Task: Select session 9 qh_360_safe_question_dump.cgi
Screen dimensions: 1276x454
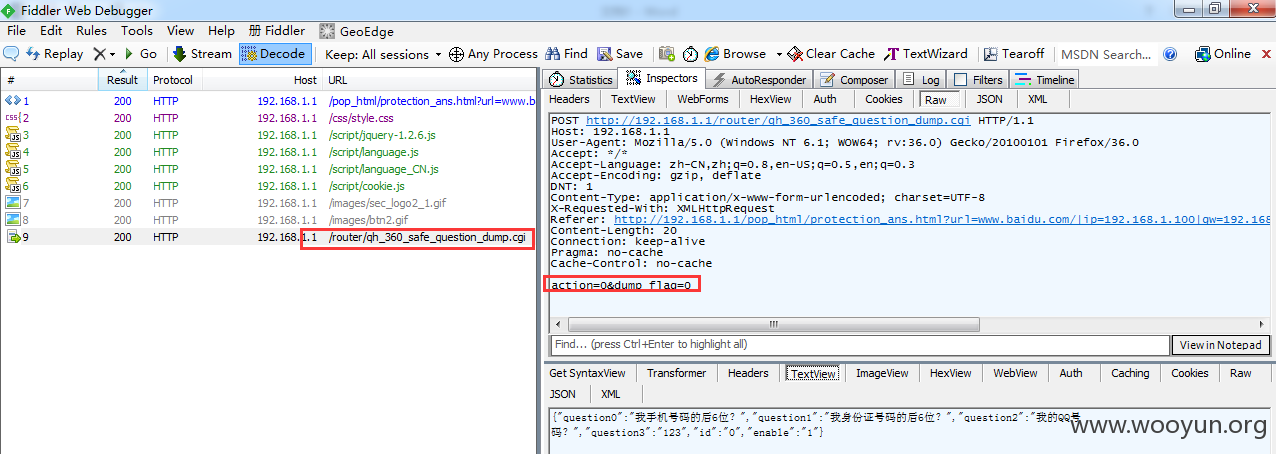Action: coord(270,237)
